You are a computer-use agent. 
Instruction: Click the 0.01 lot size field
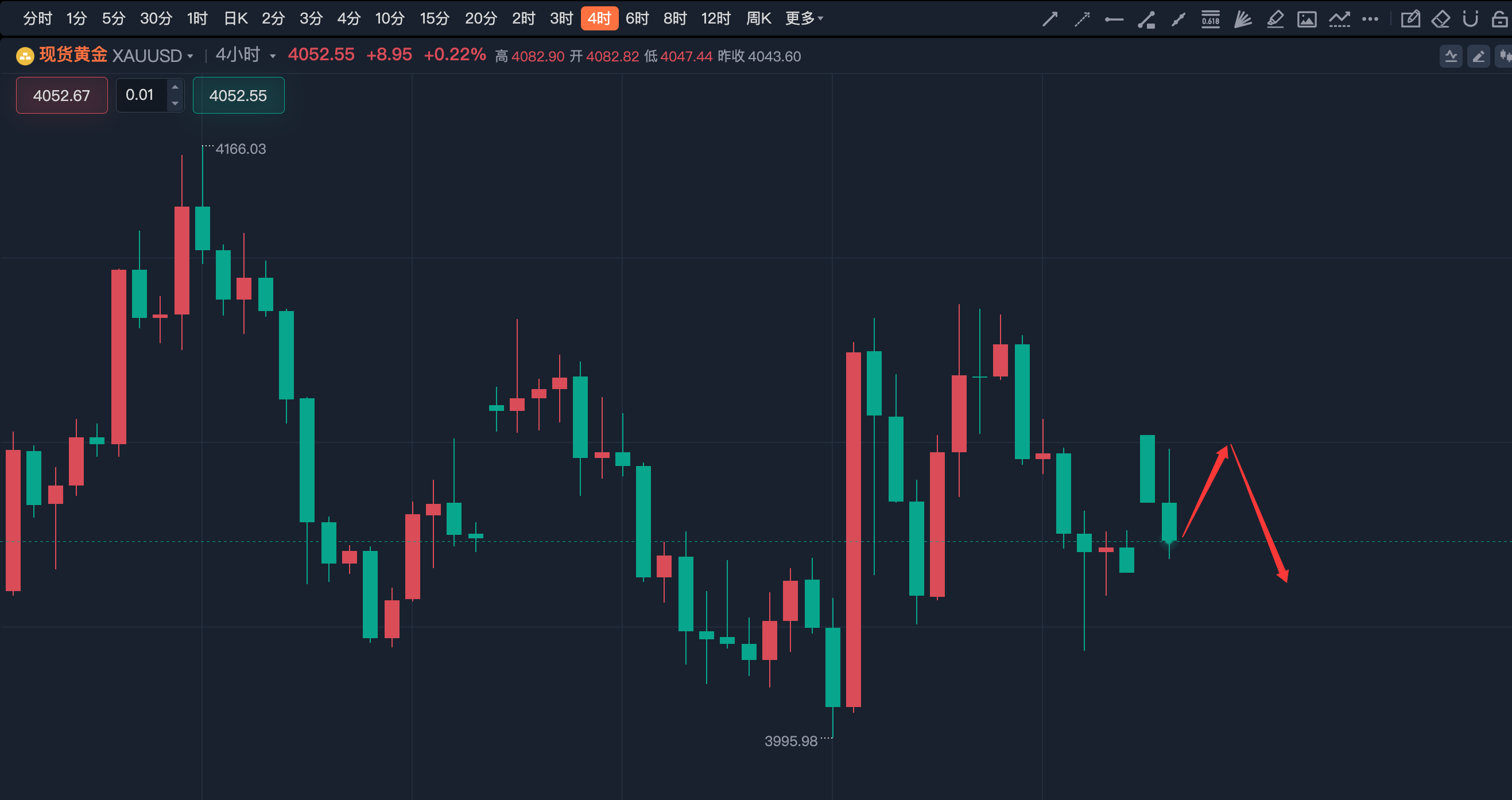pyautogui.click(x=141, y=95)
